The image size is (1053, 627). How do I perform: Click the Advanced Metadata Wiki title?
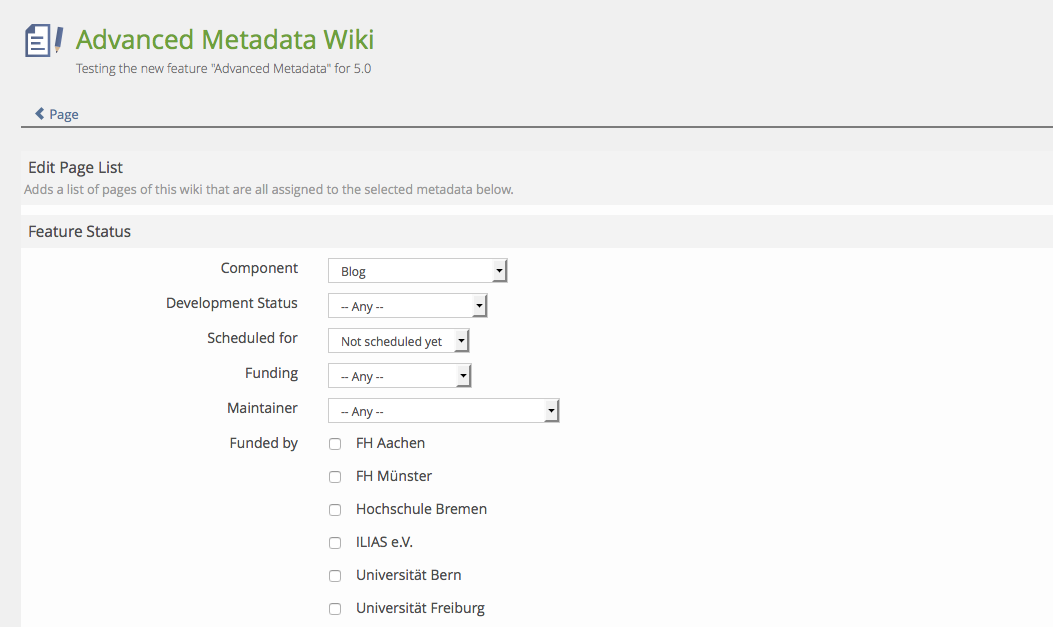(x=225, y=40)
